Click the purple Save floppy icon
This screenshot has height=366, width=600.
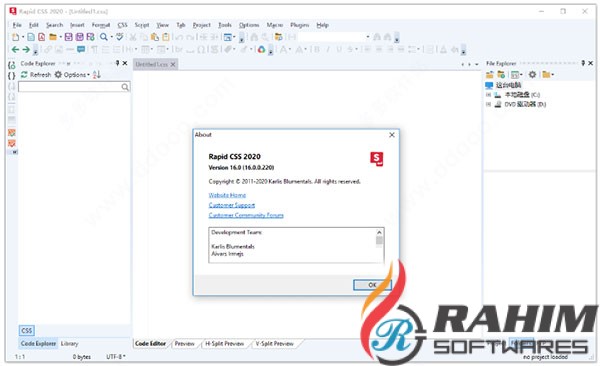click(68, 37)
